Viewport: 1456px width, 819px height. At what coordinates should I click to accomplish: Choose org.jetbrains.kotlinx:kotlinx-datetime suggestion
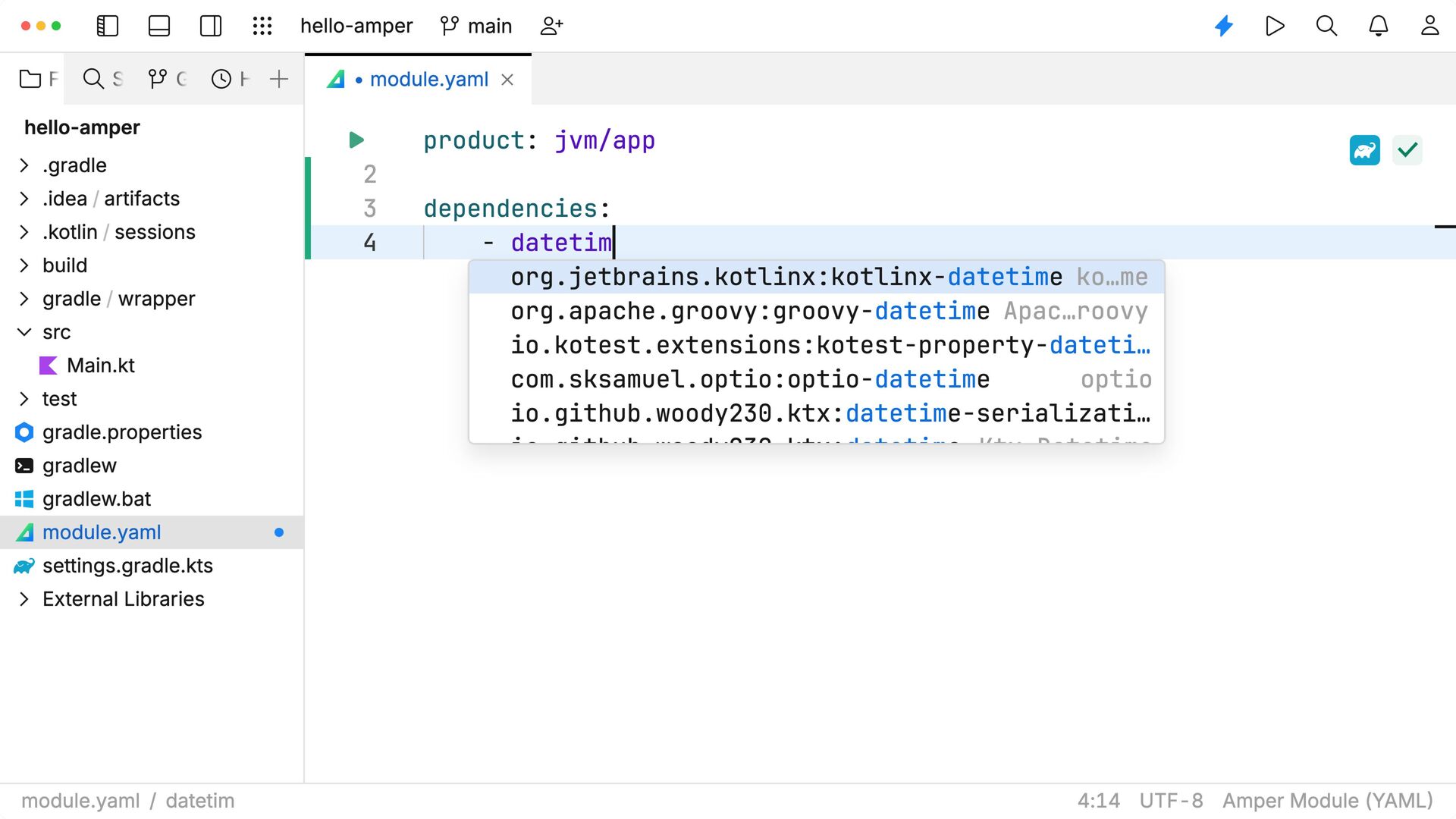point(817,277)
